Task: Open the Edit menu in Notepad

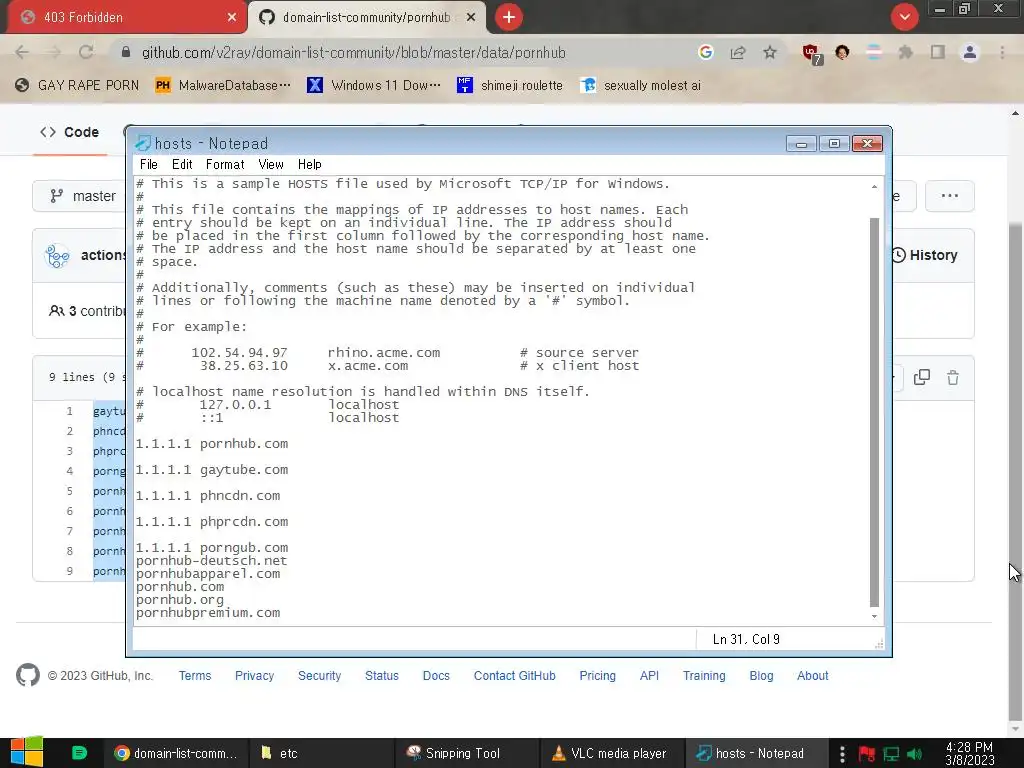Action: [x=182, y=165]
